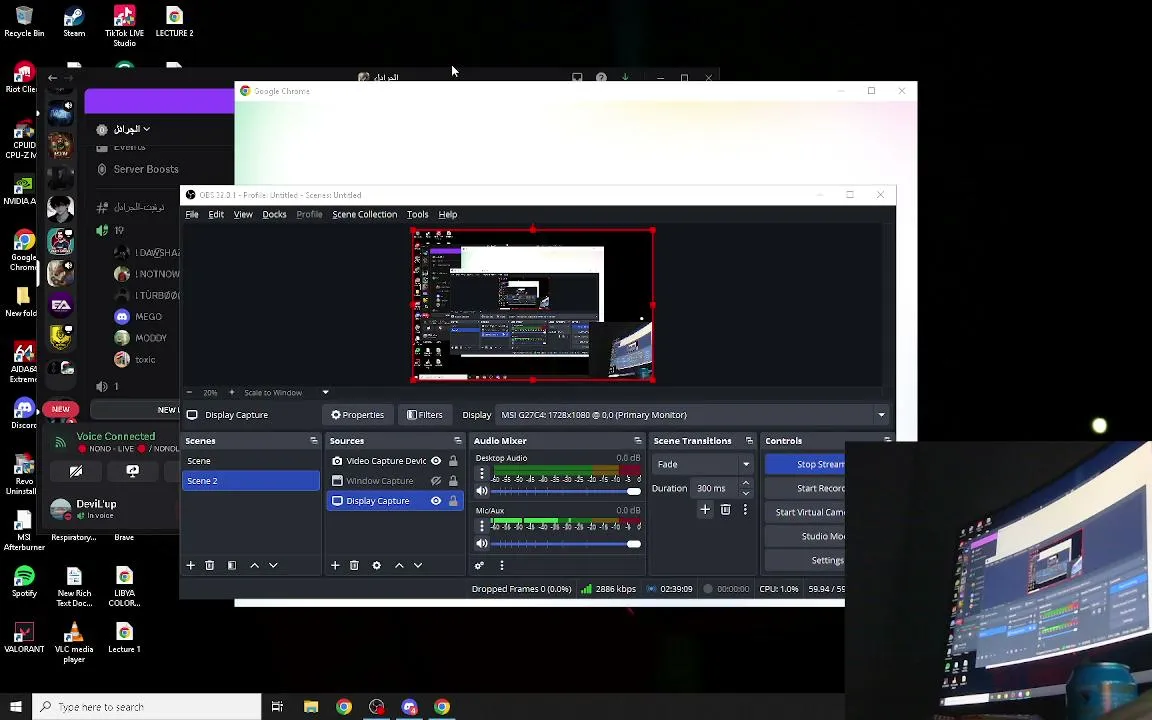The width and height of the screenshot is (1152, 720).
Task: Hide the Display Capture source
Action: tap(436, 500)
